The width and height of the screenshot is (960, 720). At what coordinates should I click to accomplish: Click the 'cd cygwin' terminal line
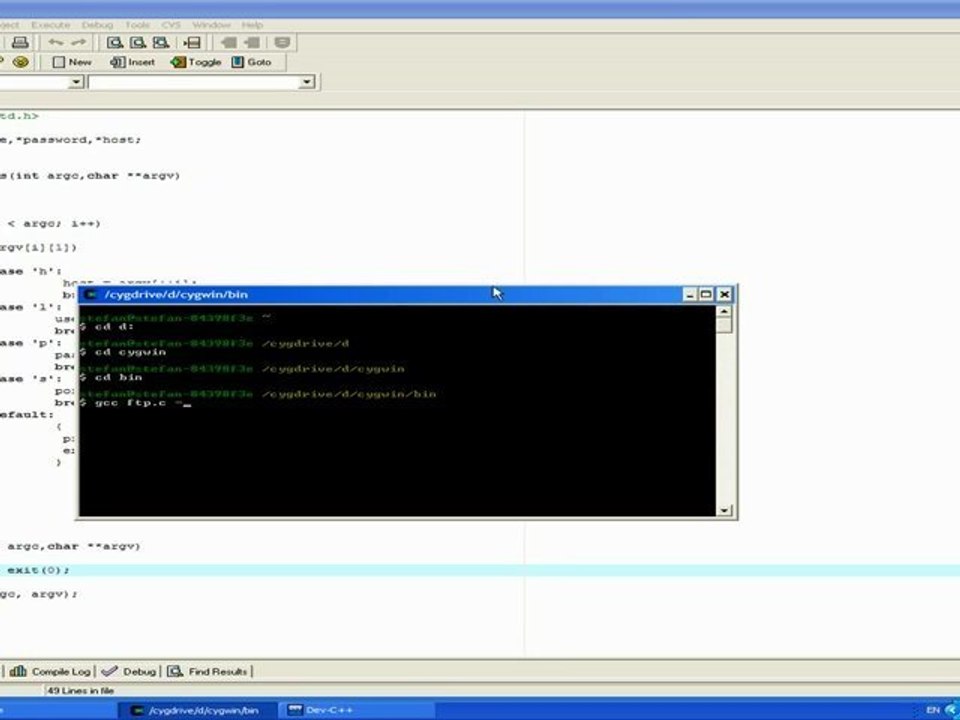[x=123, y=352]
